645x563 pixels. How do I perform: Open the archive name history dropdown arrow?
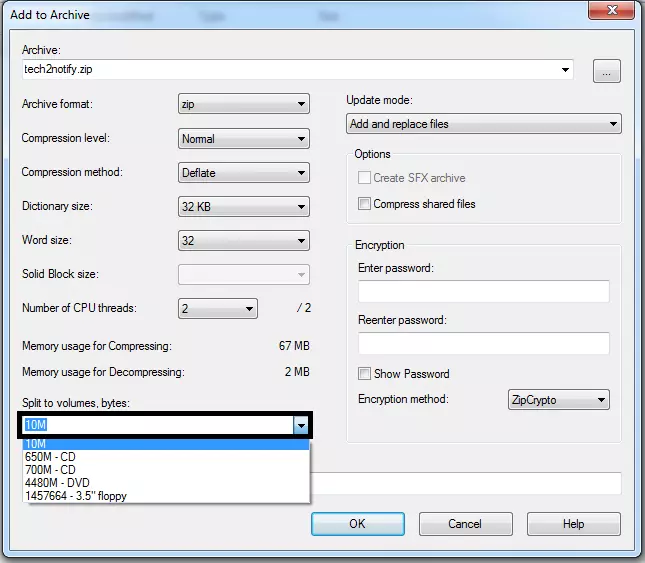565,70
